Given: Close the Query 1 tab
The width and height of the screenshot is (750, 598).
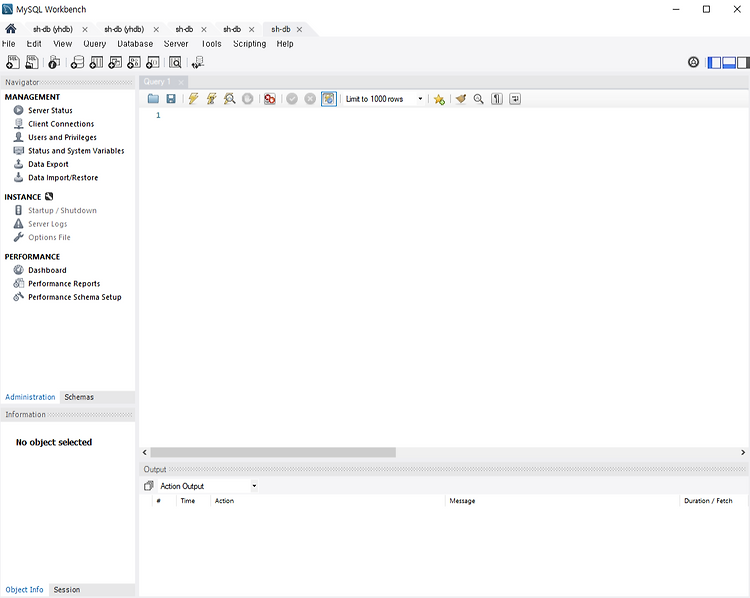Looking at the screenshot, I should 181,82.
